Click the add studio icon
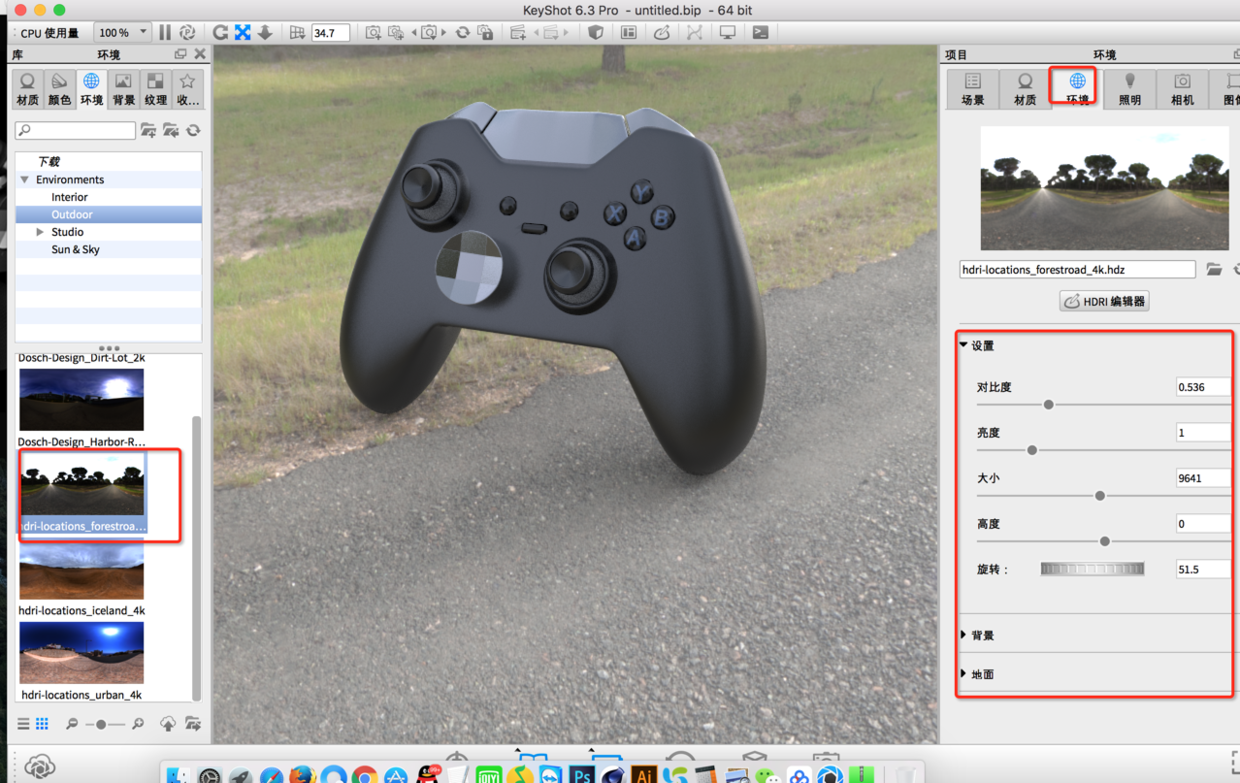The width and height of the screenshot is (1240, 783). (x=517, y=32)
